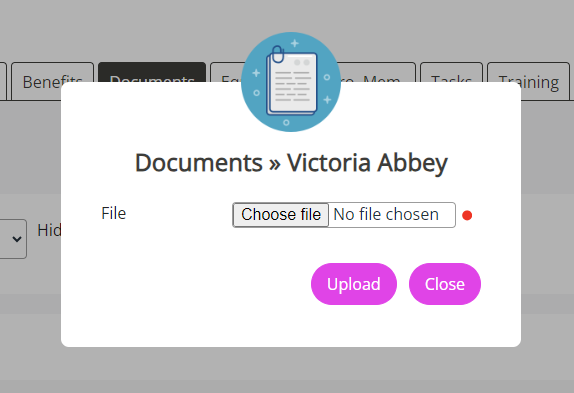The image size is (574, 393).
Task: Click the partially hidden 'Hid' label
Action: pyautogui.click(x=49, y=231)
